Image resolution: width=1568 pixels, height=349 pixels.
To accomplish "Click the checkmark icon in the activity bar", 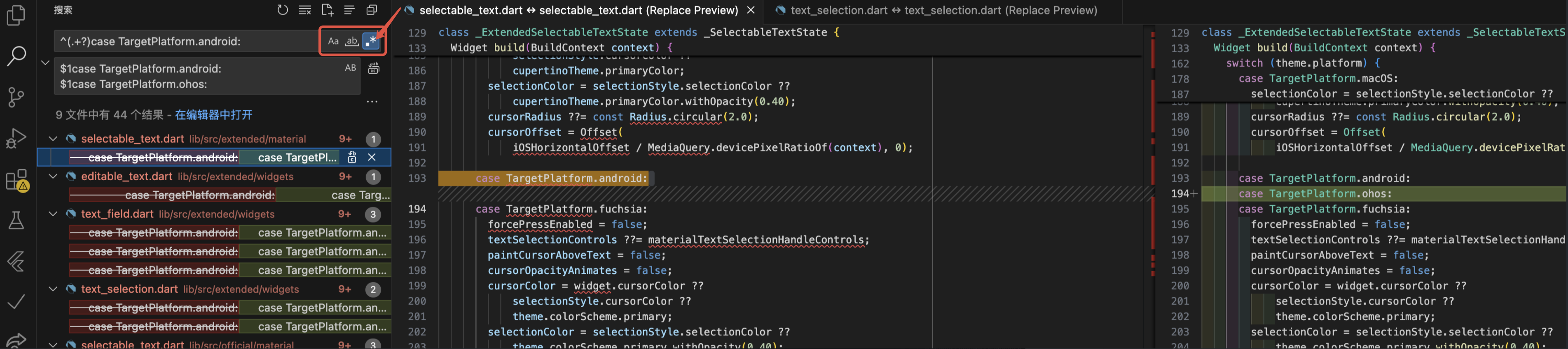I will coord(16,302).
